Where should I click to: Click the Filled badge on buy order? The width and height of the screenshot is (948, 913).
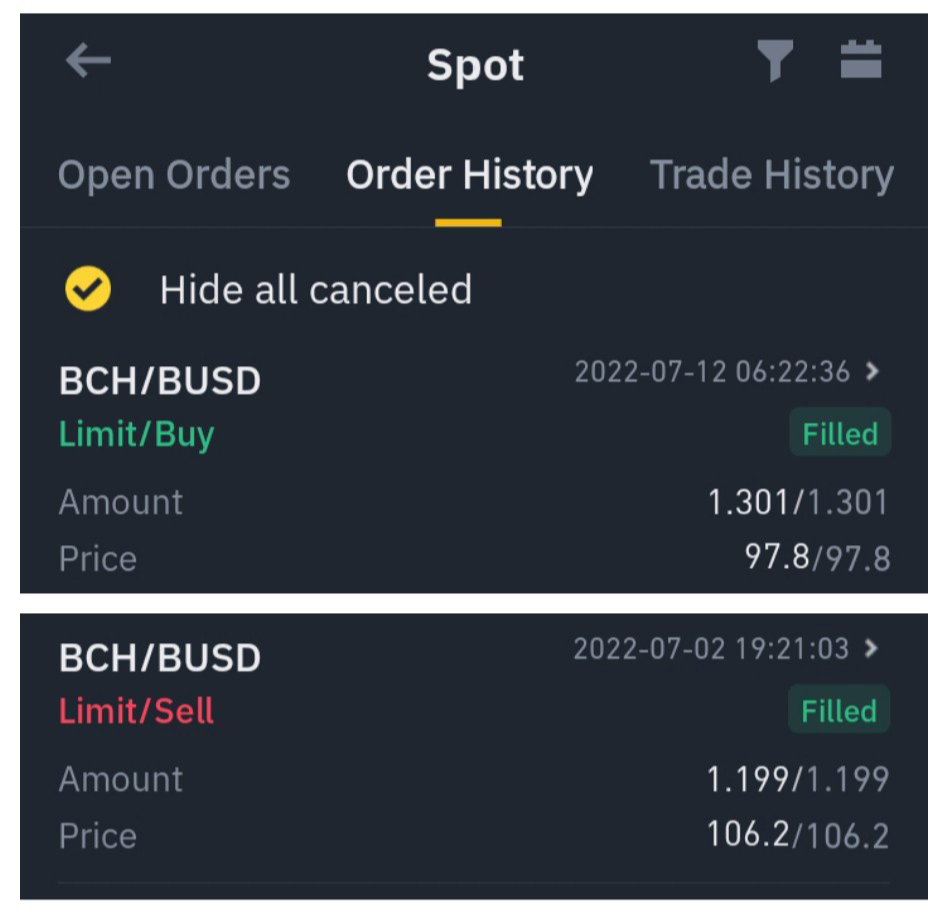(840, 433)
